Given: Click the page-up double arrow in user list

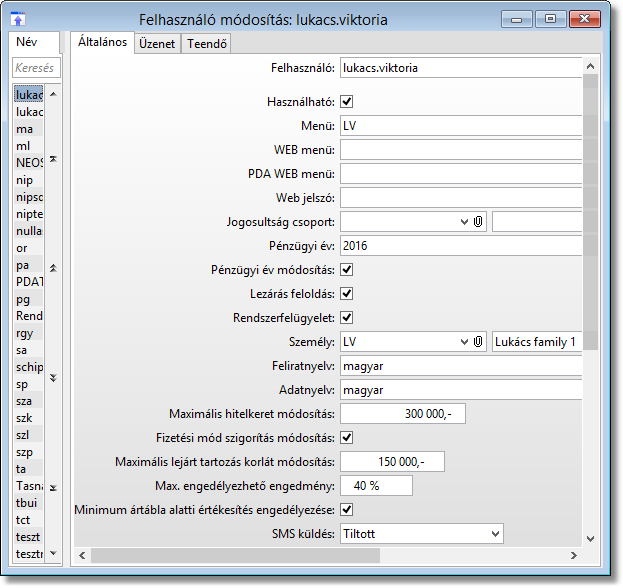Looking at the screenshot, I should [53, 269].
